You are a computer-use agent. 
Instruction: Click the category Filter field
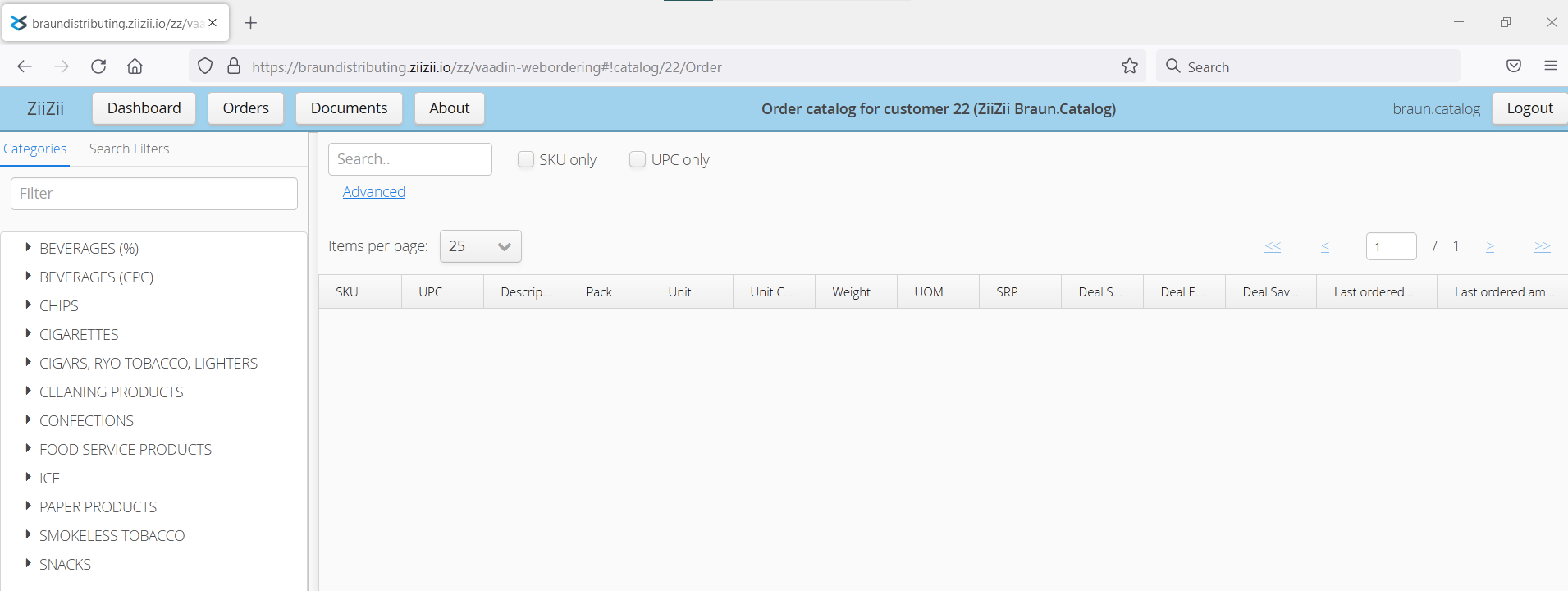[x=154, y=194]
